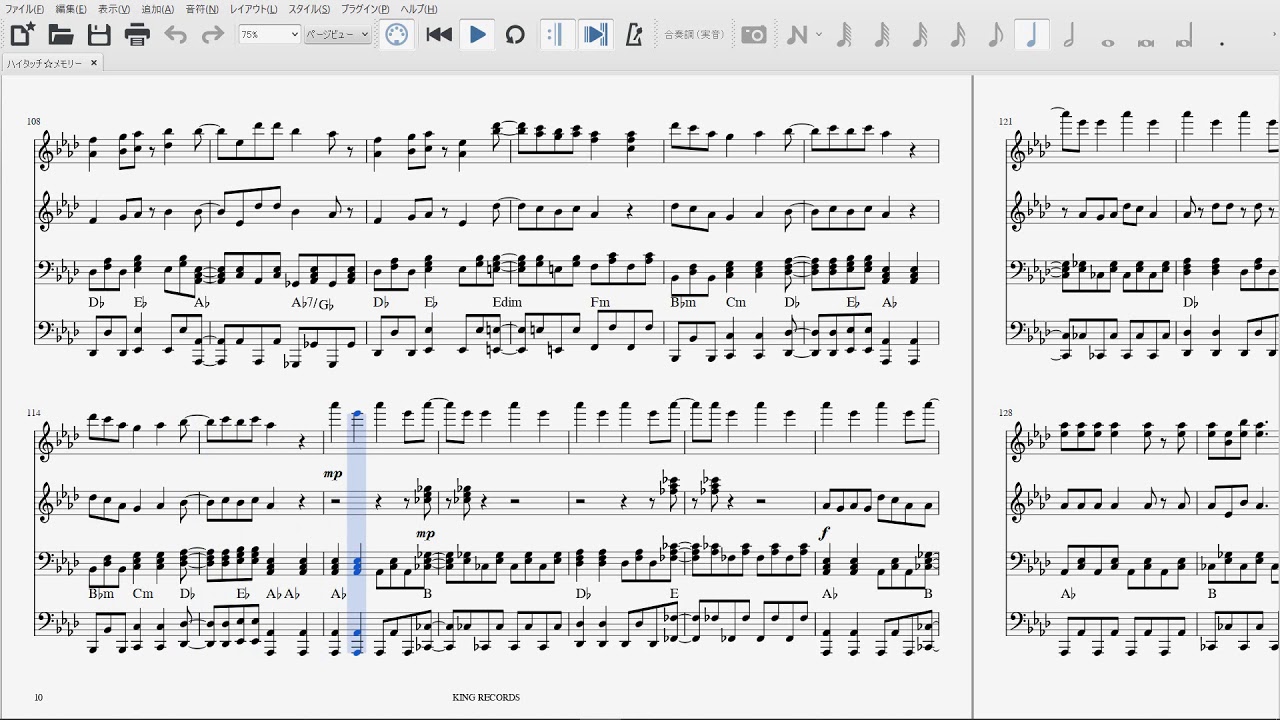1280x720 pixels.
Task: Click the open file folder icon
Action: (61, 35)
